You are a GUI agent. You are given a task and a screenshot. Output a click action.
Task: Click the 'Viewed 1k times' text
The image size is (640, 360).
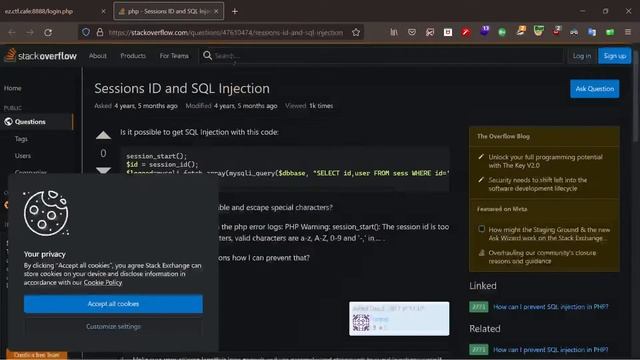click(x=309, y=106)
